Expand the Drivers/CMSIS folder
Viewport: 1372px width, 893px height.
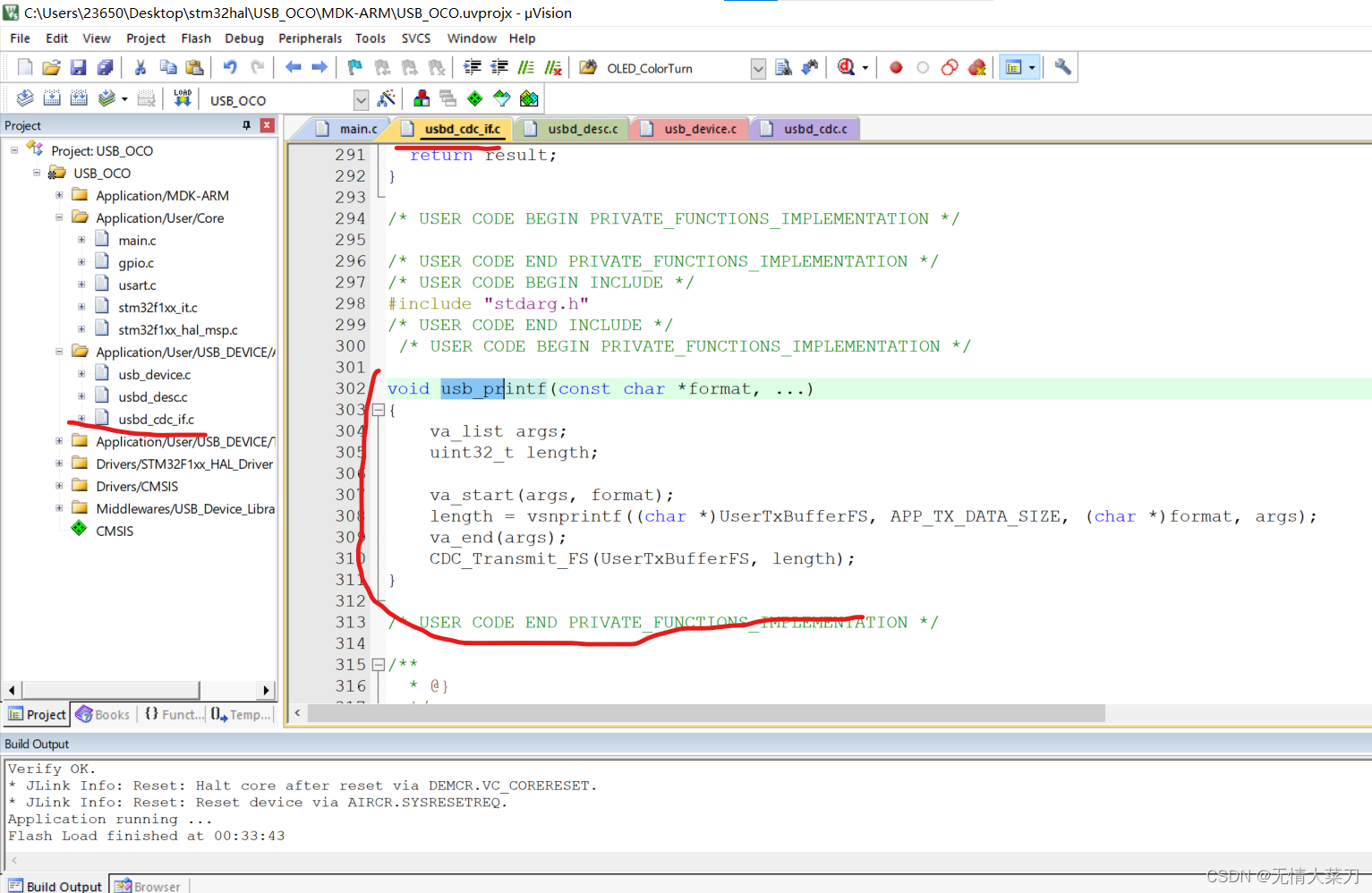[x=59, y=486]
